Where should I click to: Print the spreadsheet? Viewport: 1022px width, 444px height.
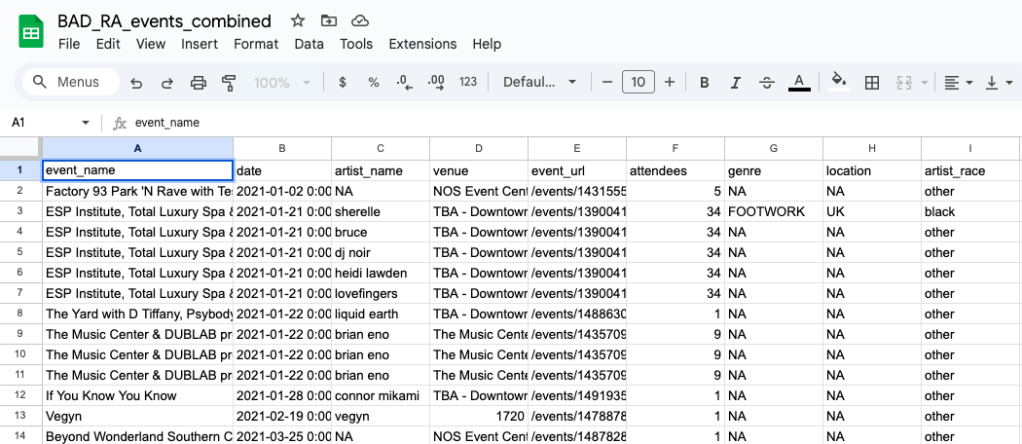(x=198, y=83)
